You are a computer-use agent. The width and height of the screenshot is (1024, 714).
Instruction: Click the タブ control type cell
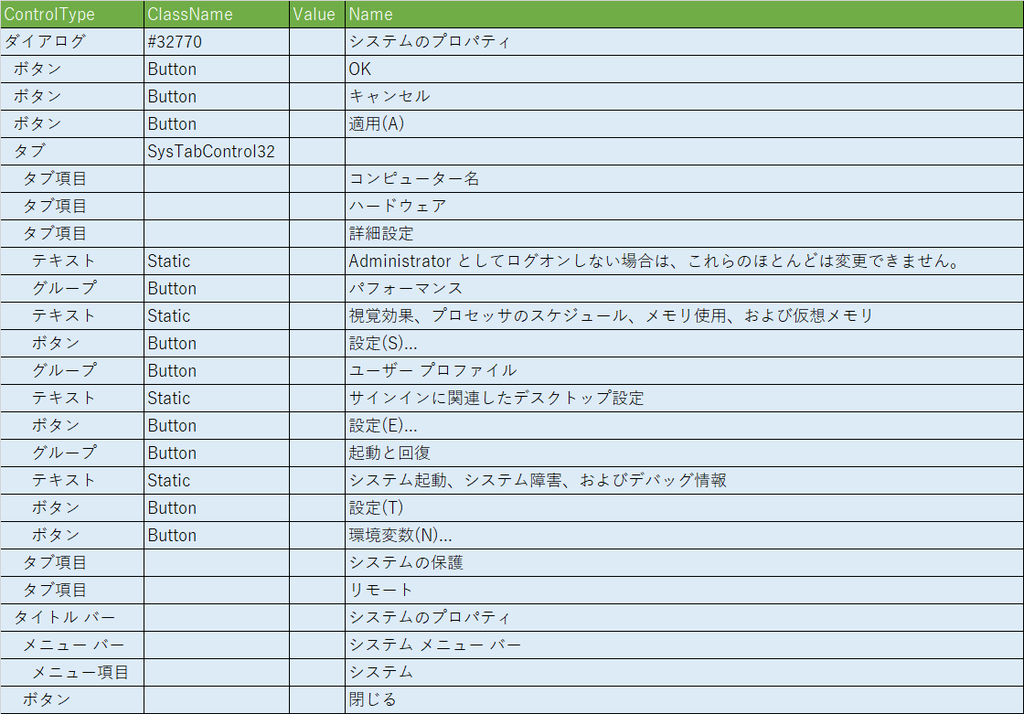point(72,152)
